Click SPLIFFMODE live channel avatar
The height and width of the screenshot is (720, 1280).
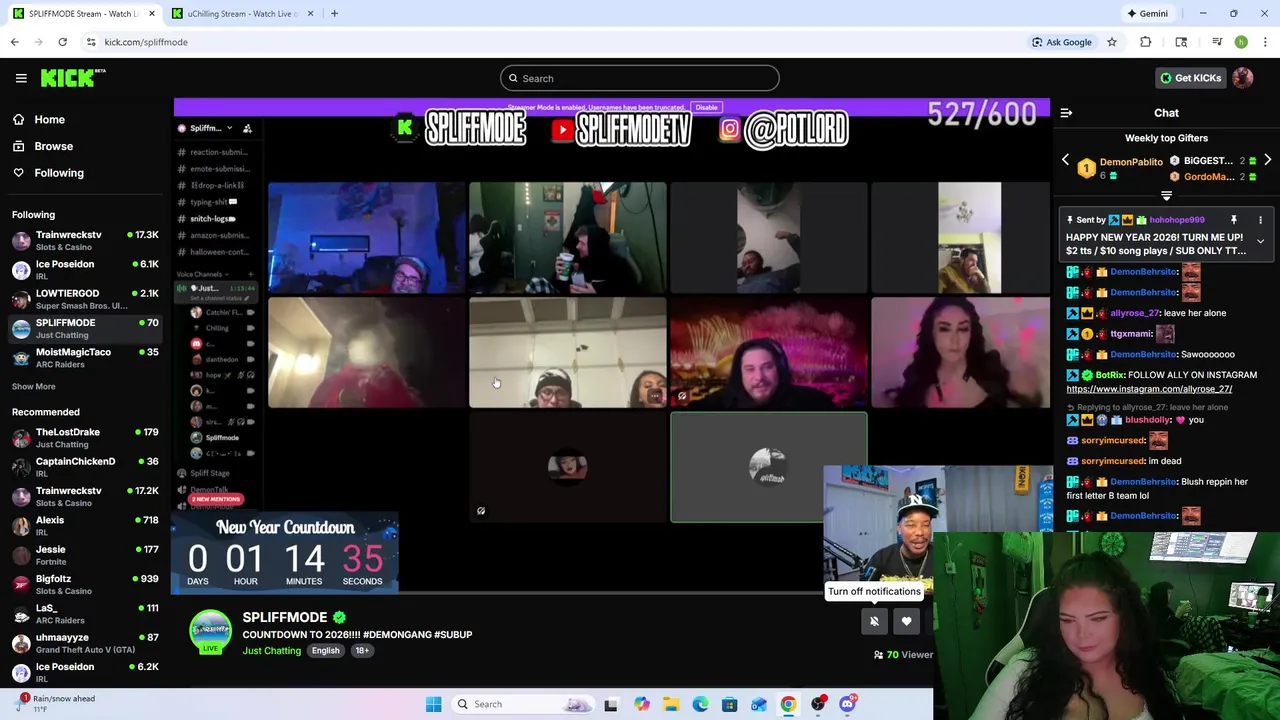(x=210, y=632)
